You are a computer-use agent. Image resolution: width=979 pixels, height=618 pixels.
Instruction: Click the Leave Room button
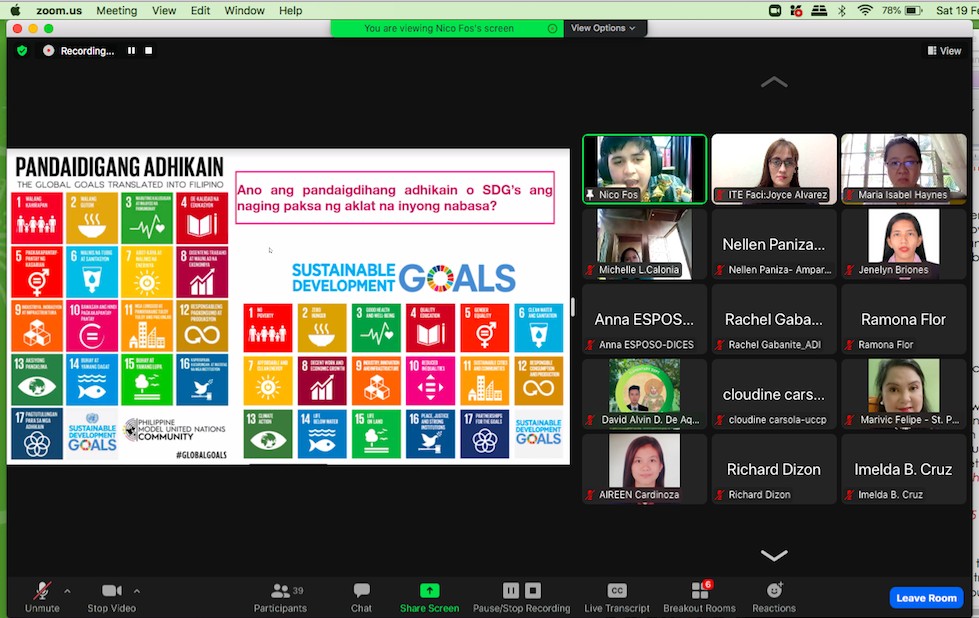[x=927, y=598]
